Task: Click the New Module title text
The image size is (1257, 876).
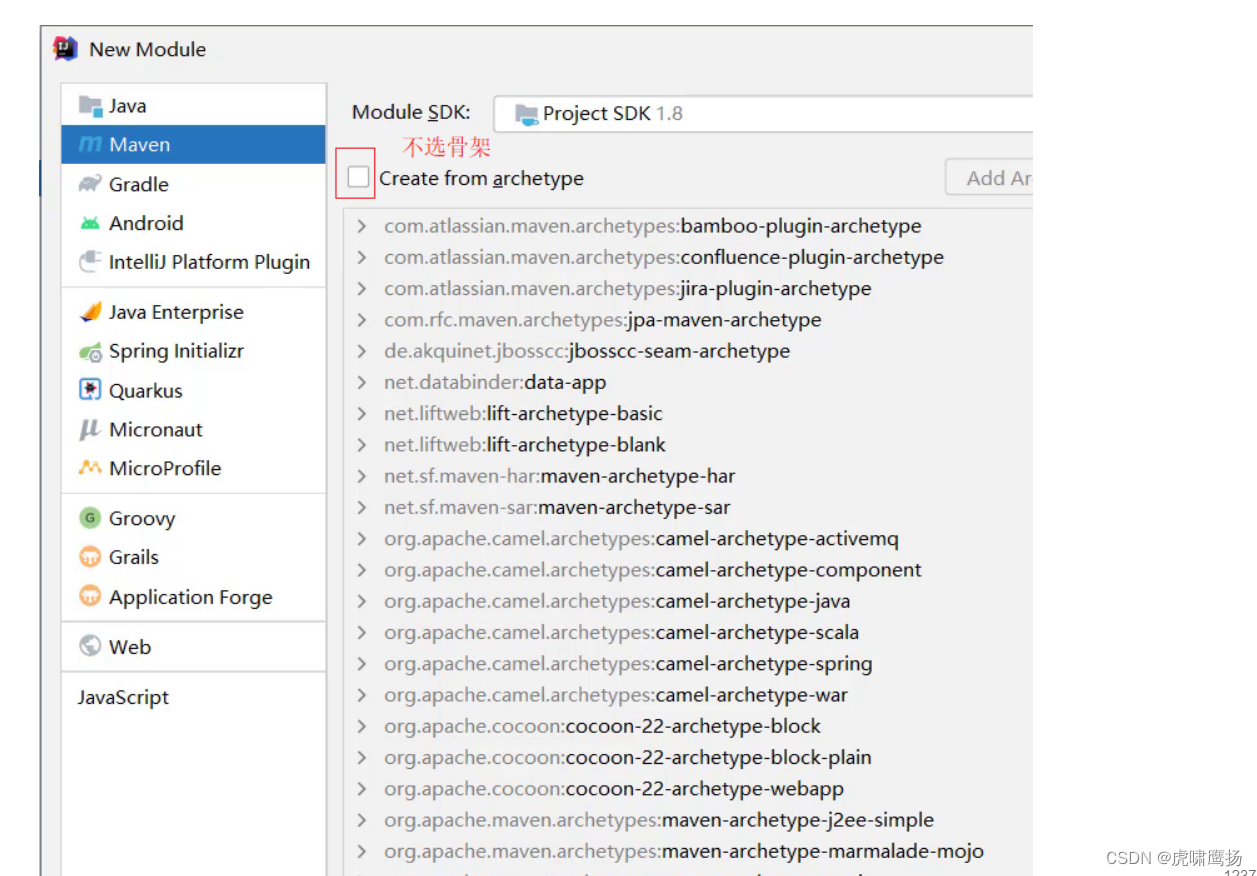Action: (148, 49)
